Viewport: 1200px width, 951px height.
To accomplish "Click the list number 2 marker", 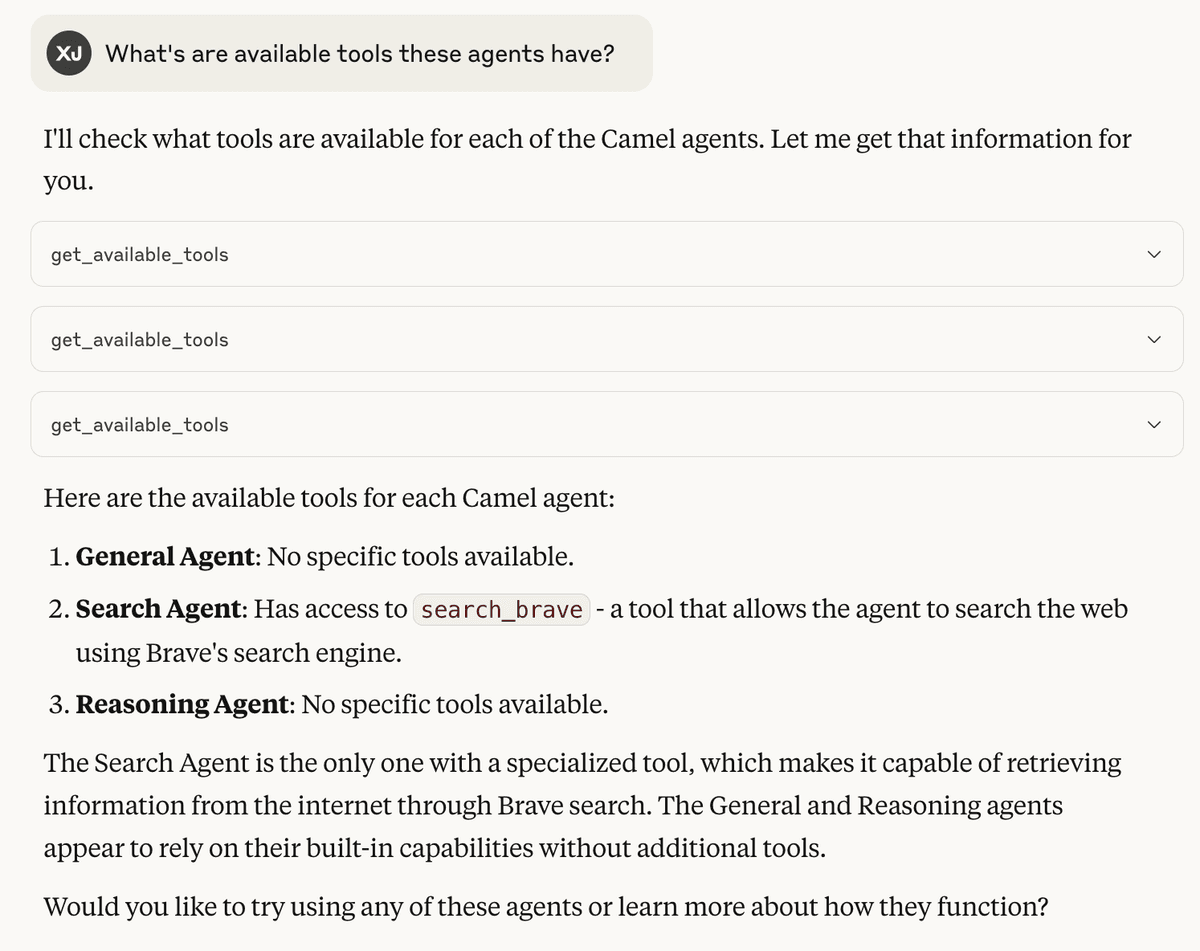I will (x=58, y=609).
